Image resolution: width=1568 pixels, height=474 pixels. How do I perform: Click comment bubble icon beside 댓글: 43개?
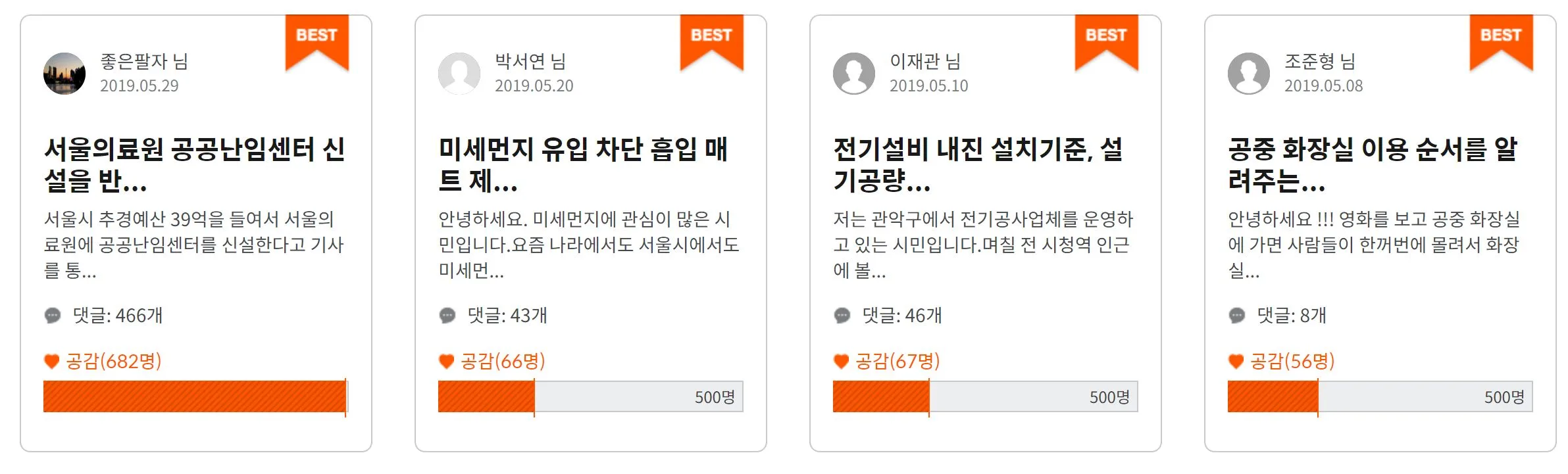pyautogui.click(x=447, y=316)
